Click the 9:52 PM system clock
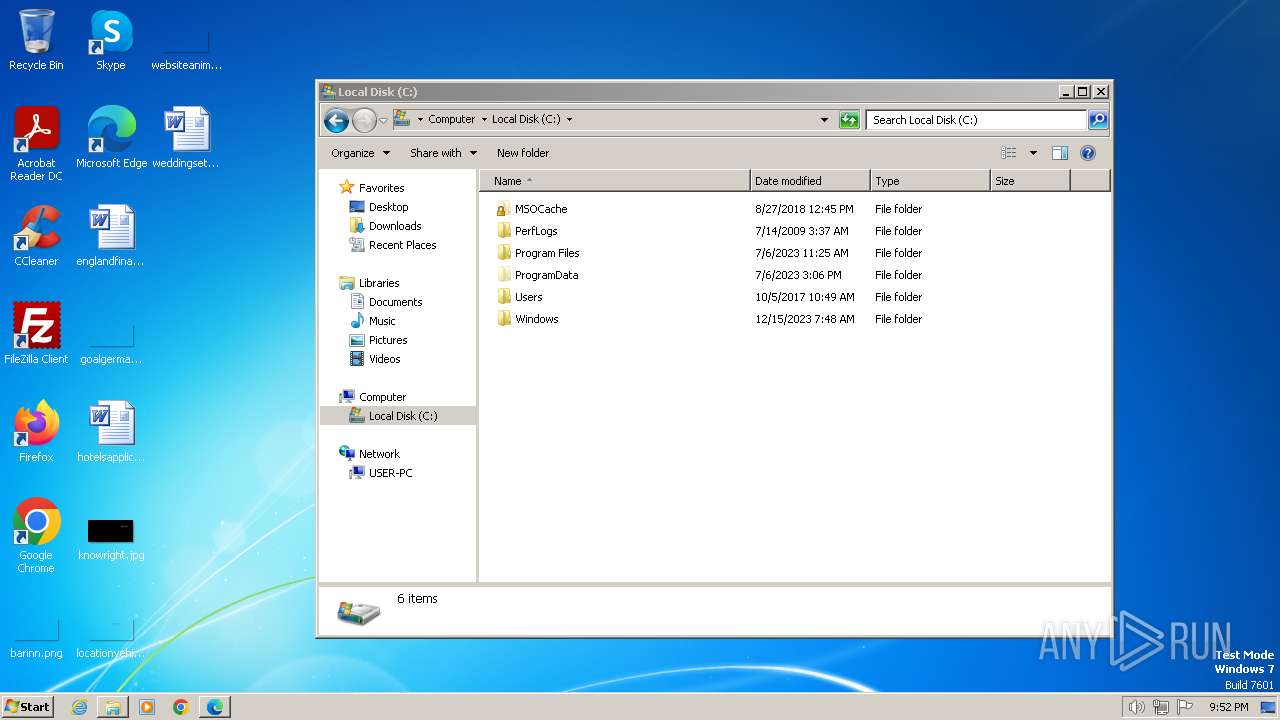The height and width of the screenshot is (720, 1280). tap(1228, 707)
